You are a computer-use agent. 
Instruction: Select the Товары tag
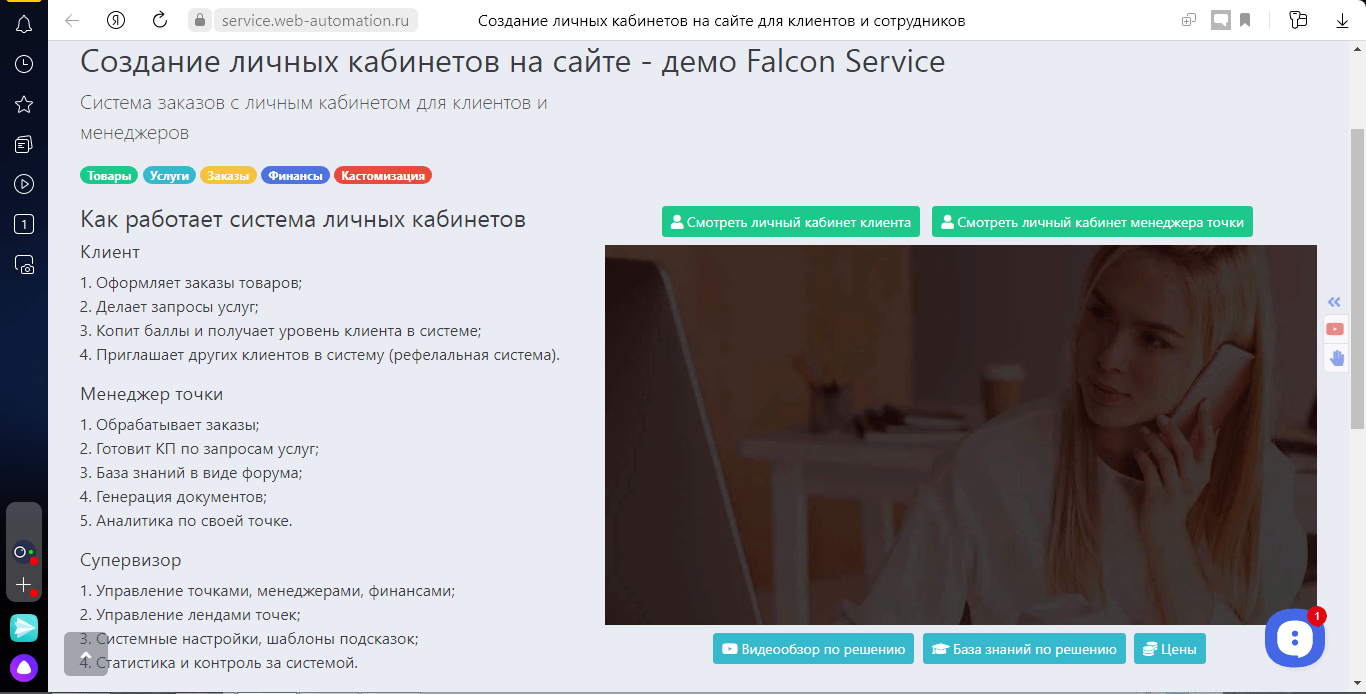tap(109, 176)
